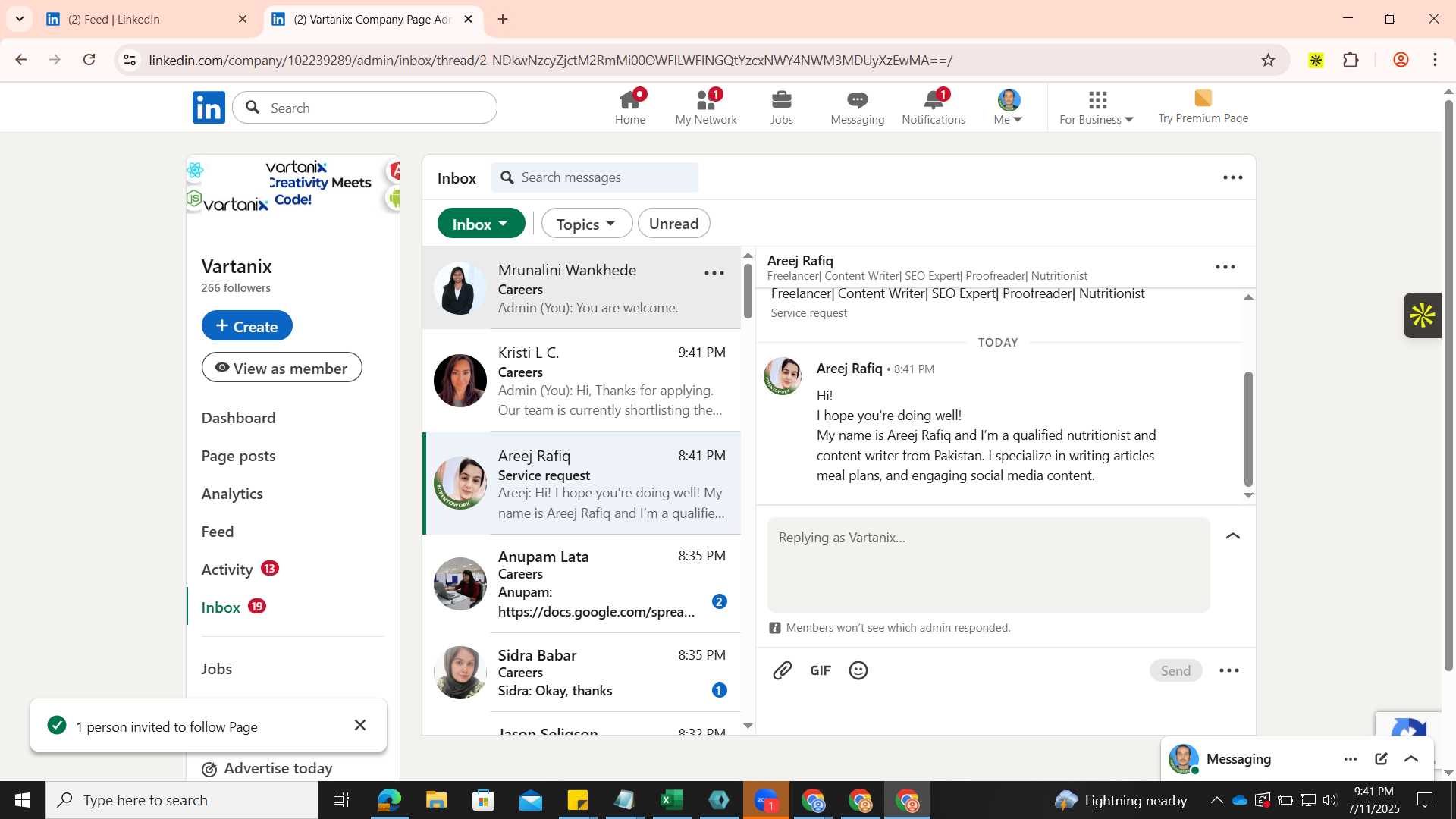1456x819 pixels.
Task: Click message thread scrollbar down arrow
Action: tap(1248, 496)
